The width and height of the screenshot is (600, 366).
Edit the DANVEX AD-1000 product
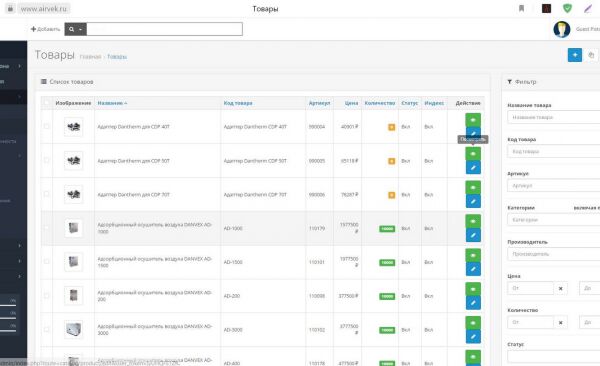tap(473, 235)
